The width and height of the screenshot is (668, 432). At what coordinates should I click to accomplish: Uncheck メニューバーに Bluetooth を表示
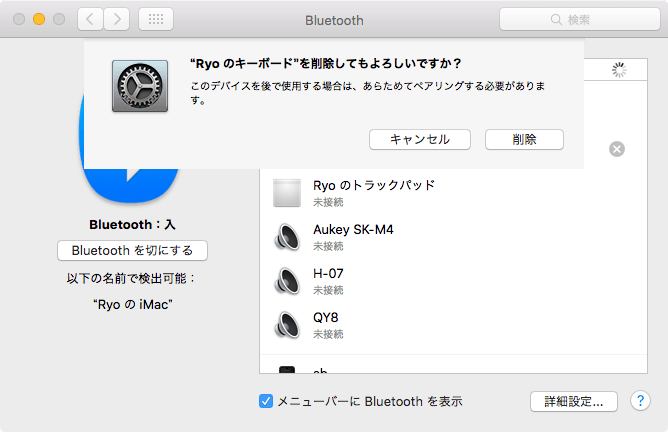(266, 401)
